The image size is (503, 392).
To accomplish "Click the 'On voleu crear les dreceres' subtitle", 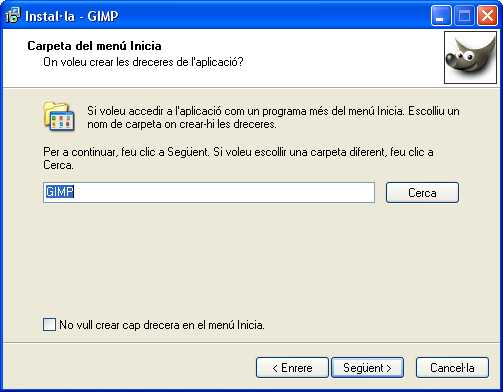I will tap(143, 62).
